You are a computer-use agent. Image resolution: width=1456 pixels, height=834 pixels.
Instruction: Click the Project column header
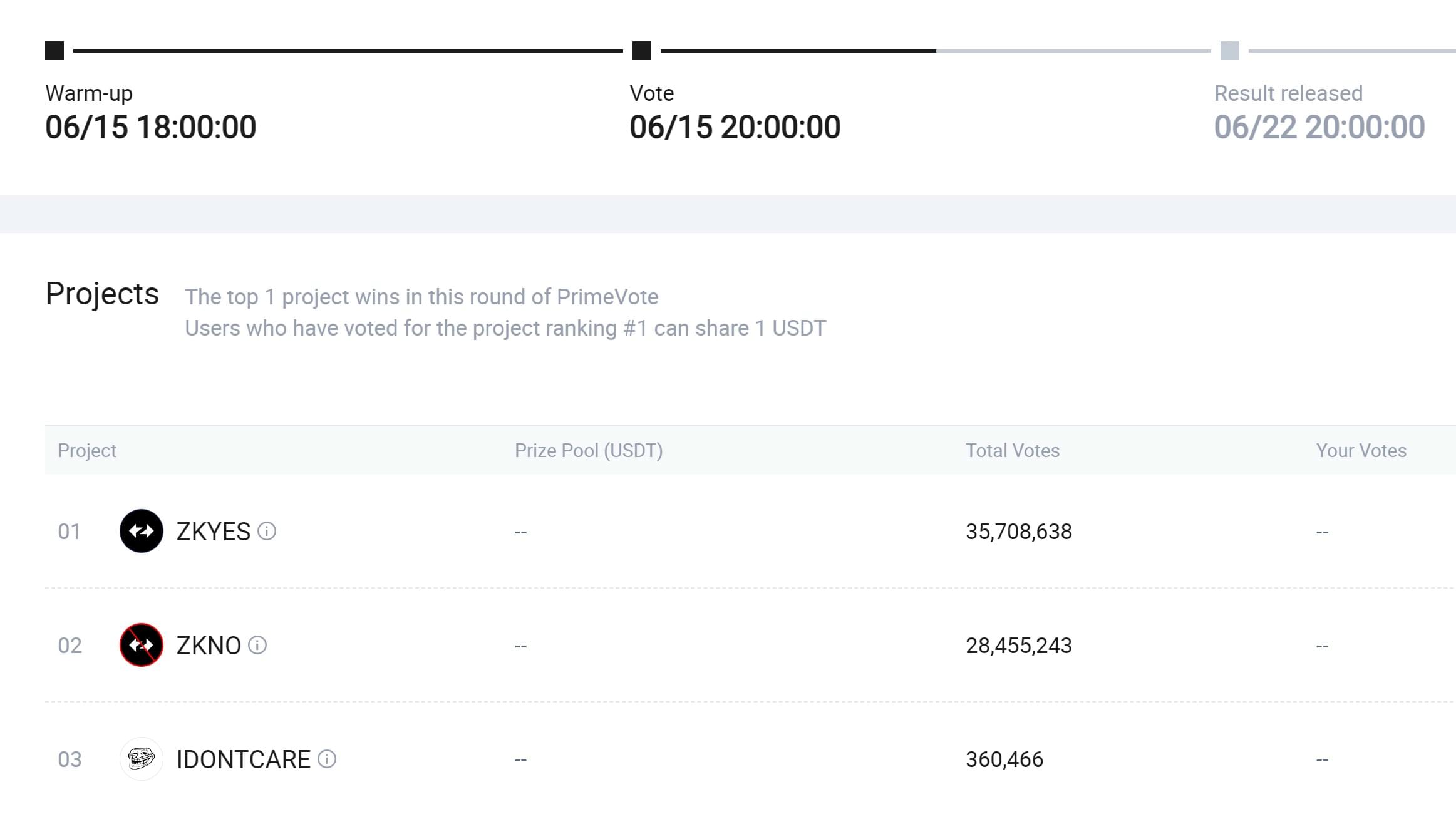[x=87, y=450]
